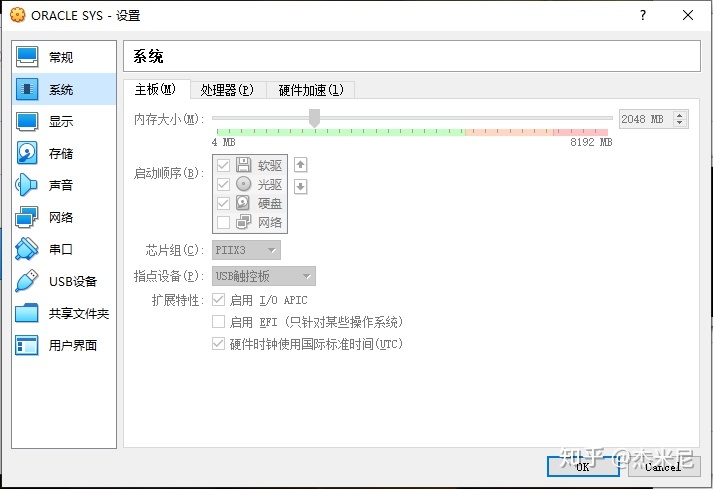This screenshot has width=713, height=489.
Task: Enable the 网络 network boot checkbox
Action: pos(223,222)
